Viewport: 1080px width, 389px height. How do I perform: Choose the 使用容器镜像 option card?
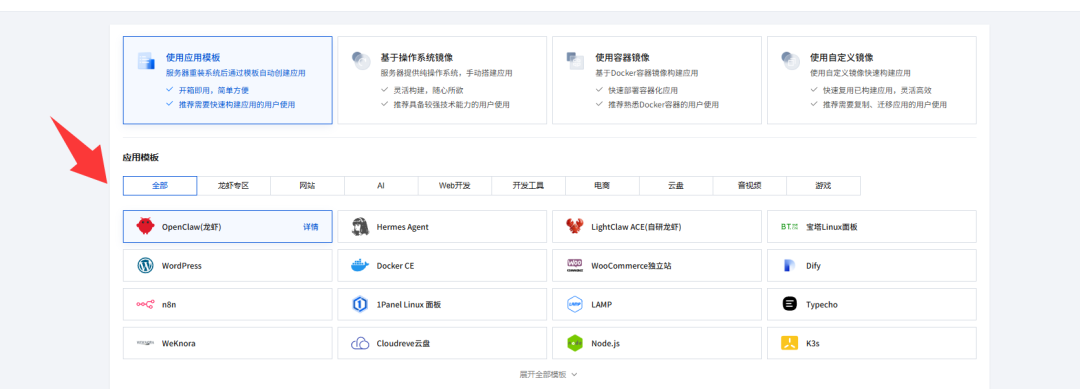656,80
